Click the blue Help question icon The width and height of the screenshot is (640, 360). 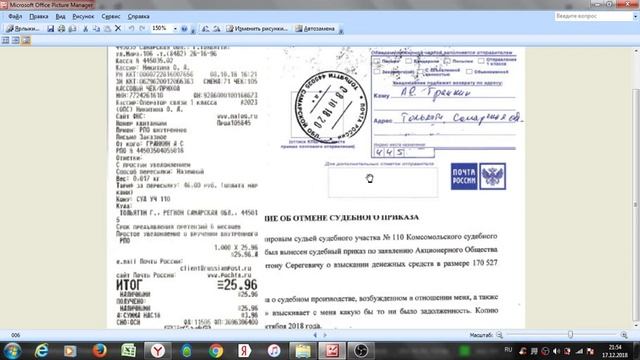[x=184, y=29]
